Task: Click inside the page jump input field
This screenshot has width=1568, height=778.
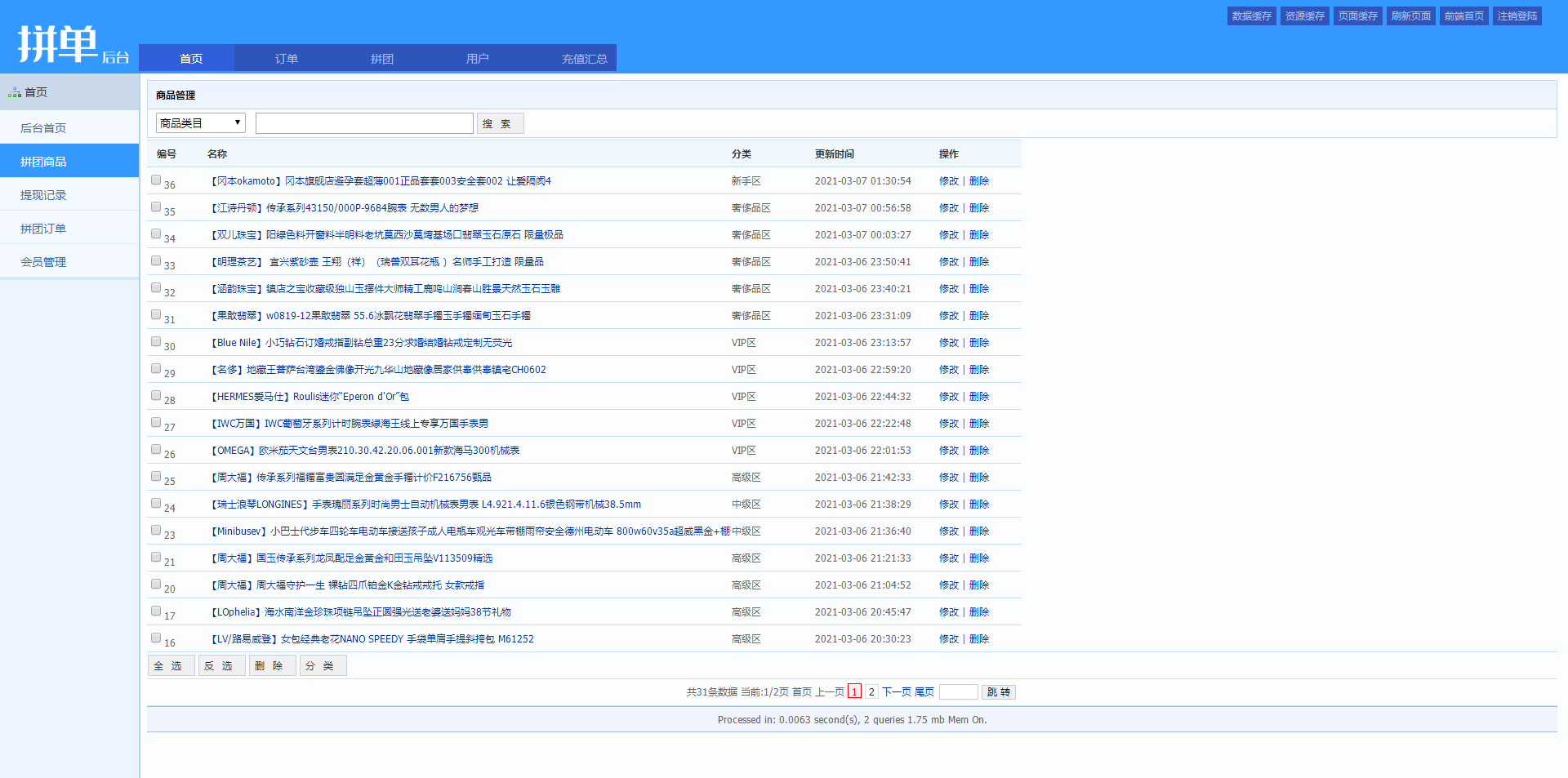Action: 959,691
